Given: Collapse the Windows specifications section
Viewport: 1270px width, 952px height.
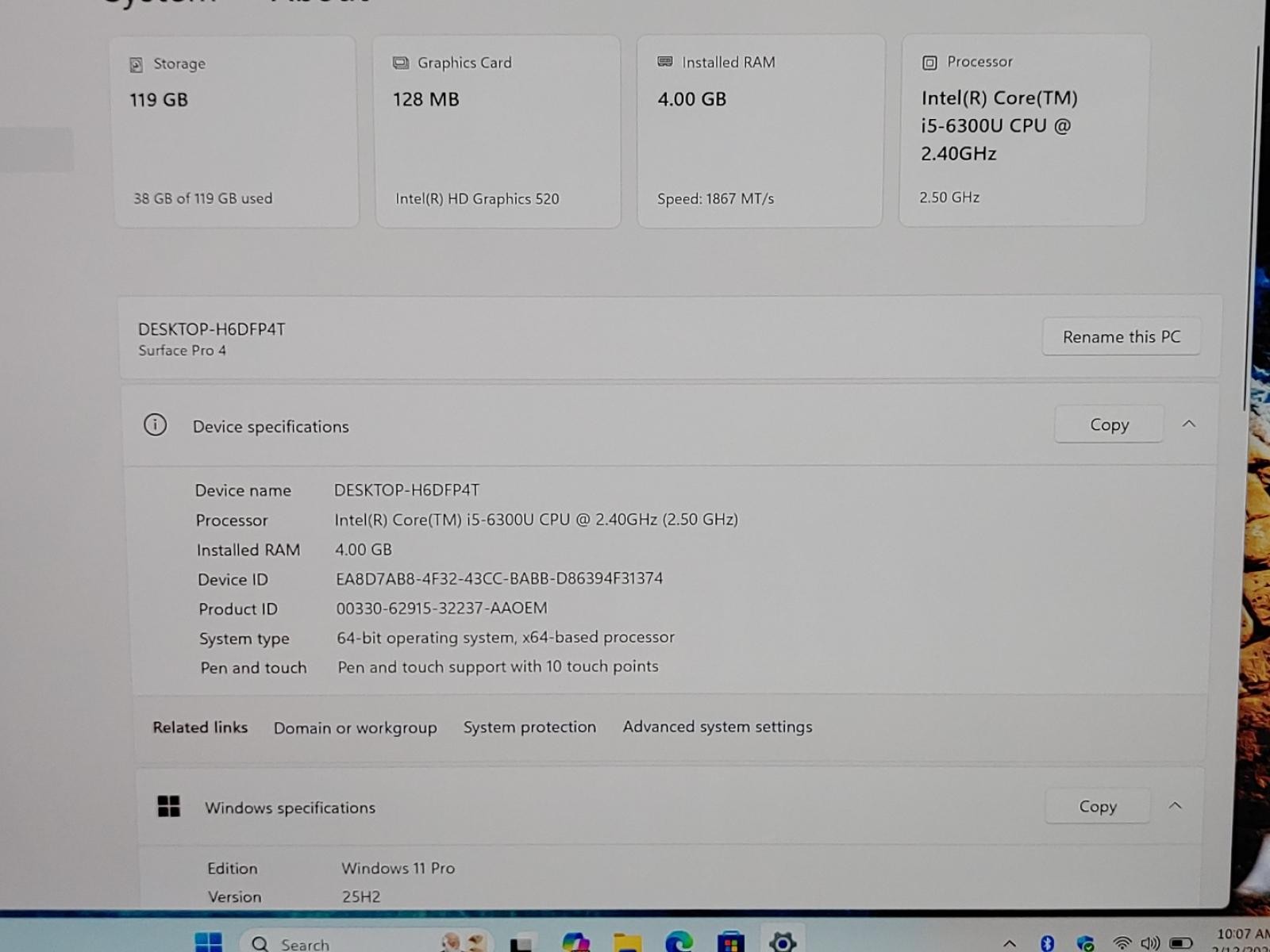Looking at the screenshot, I should click(x=1175, y=805).
